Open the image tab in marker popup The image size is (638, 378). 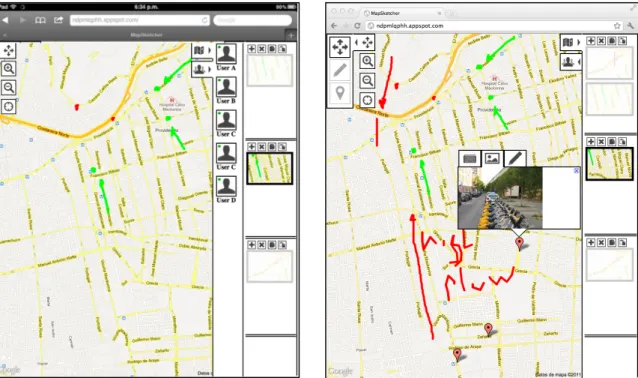pyautogui.click(x=492, y=158)
